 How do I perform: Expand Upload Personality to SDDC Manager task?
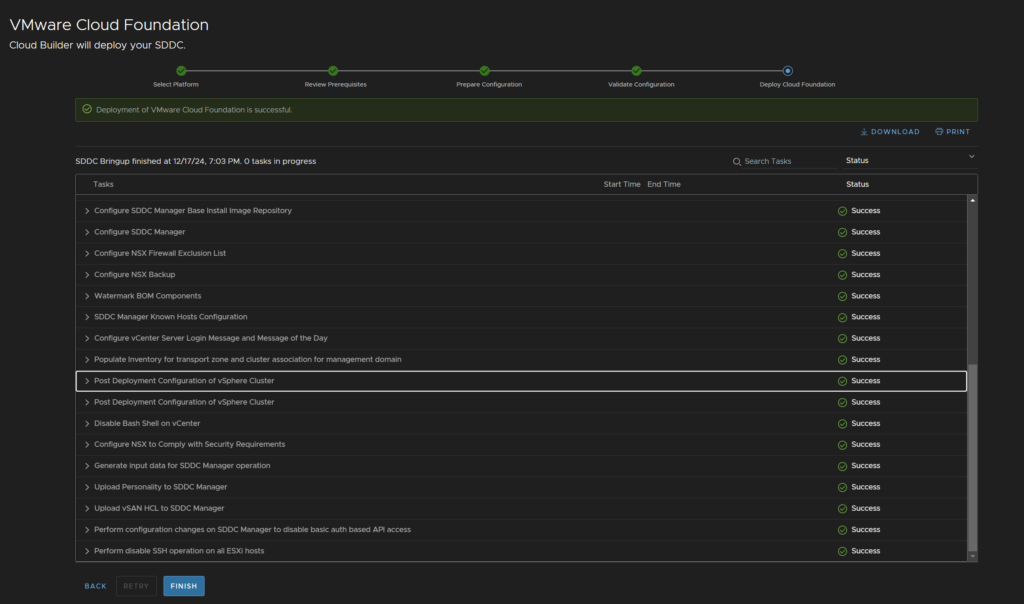click(87, 487)
